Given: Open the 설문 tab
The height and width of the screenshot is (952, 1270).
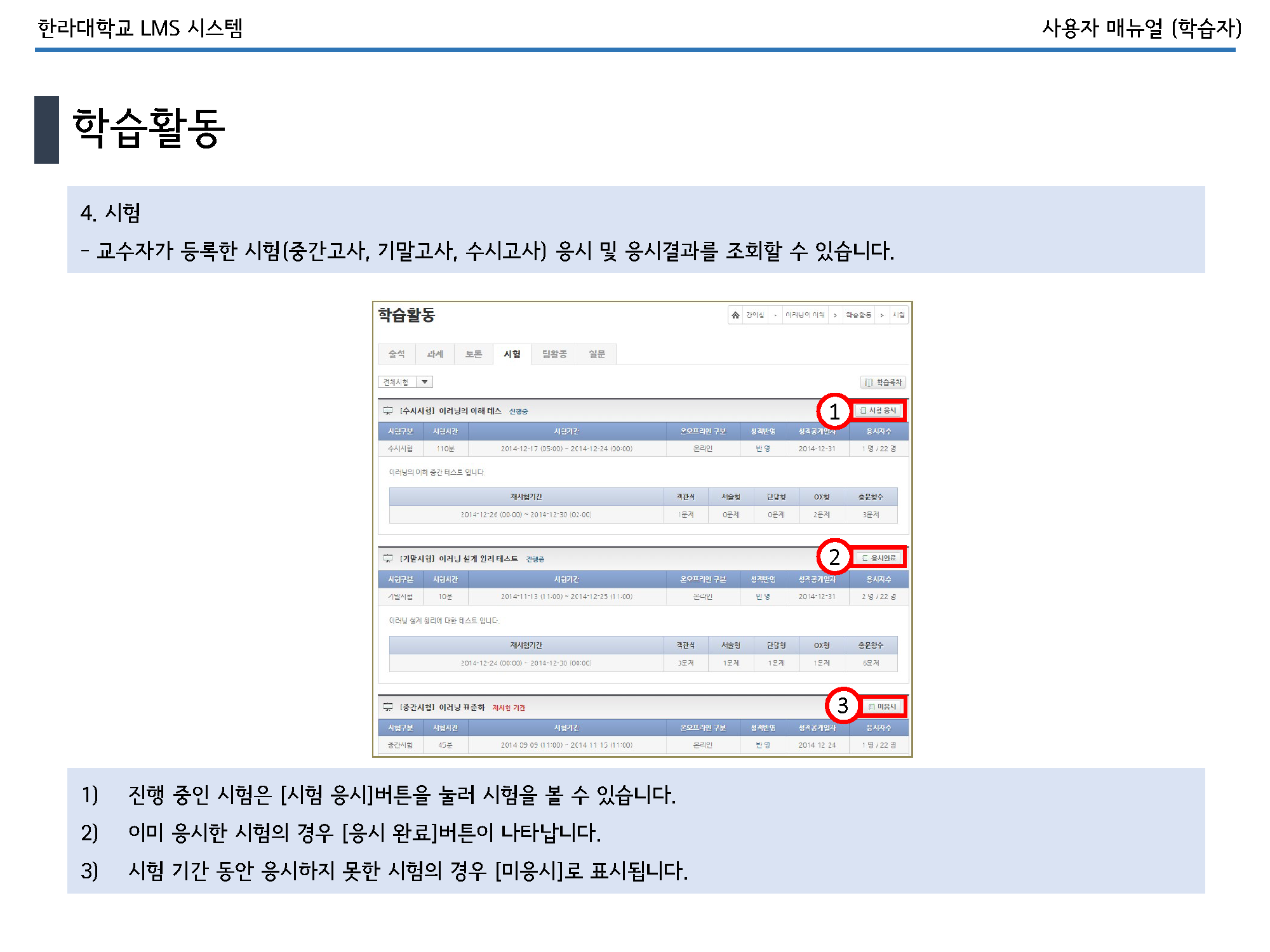Looking at the screenshot, I should 597,354.
